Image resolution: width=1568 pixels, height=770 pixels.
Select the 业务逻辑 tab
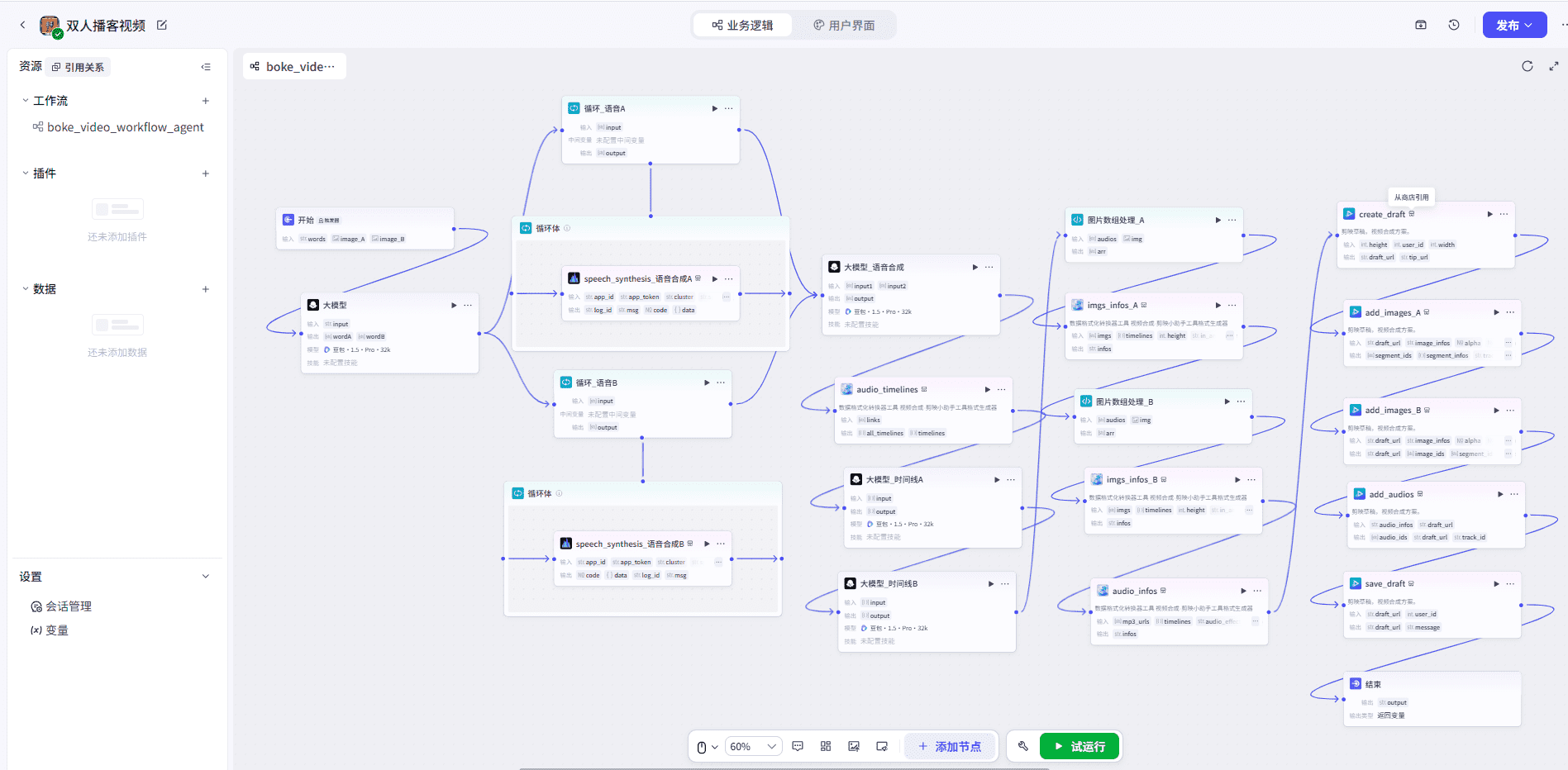(x=742, y=26)
